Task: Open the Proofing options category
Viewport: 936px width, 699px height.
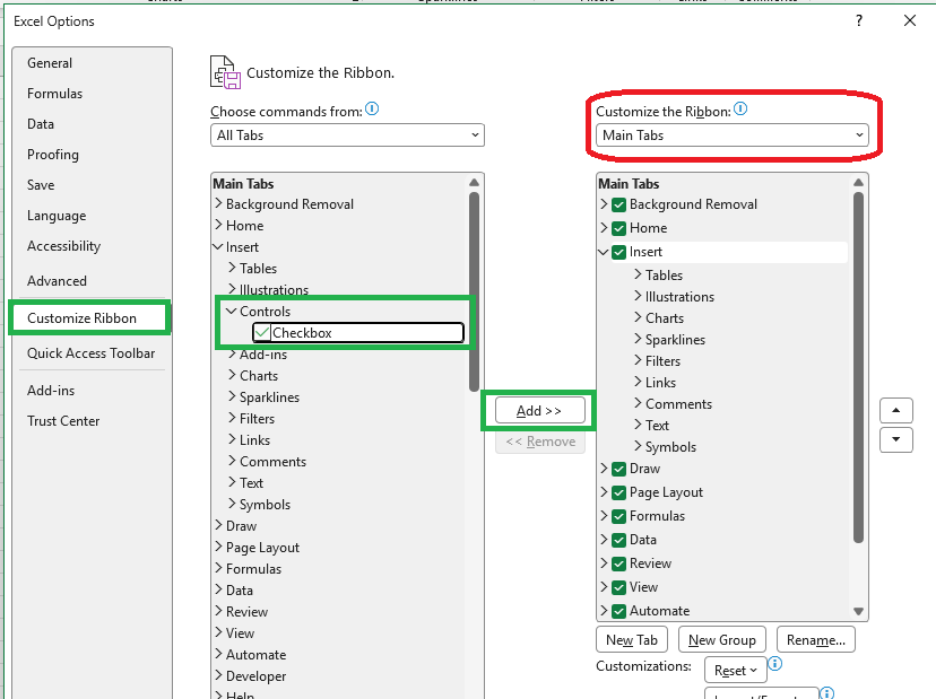Action: tap(53, 155)
